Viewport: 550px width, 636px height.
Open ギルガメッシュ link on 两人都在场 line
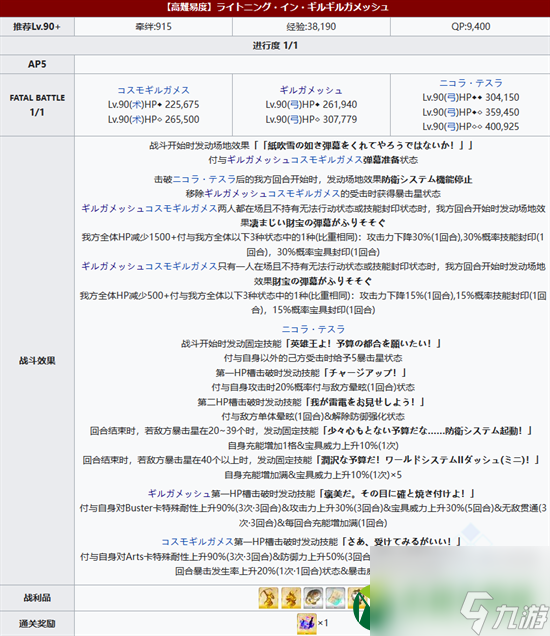113,208
